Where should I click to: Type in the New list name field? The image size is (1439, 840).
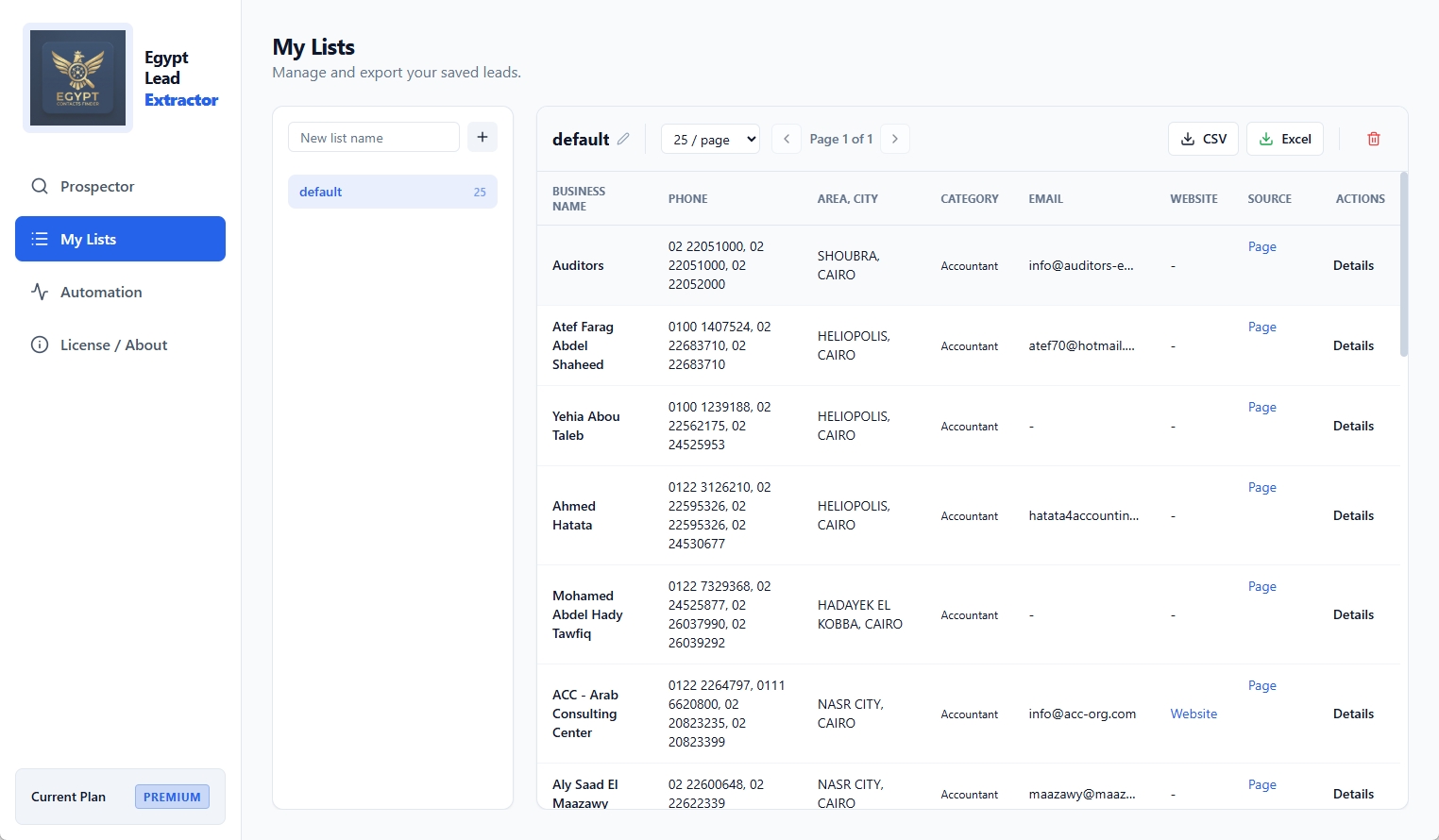tap(373, 138)
